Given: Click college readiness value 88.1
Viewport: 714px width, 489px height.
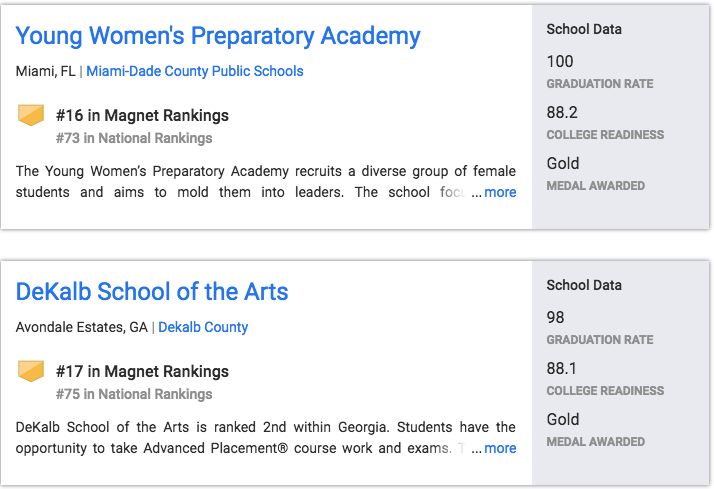Looking at the screenshot, I should [x=562, y=369].
